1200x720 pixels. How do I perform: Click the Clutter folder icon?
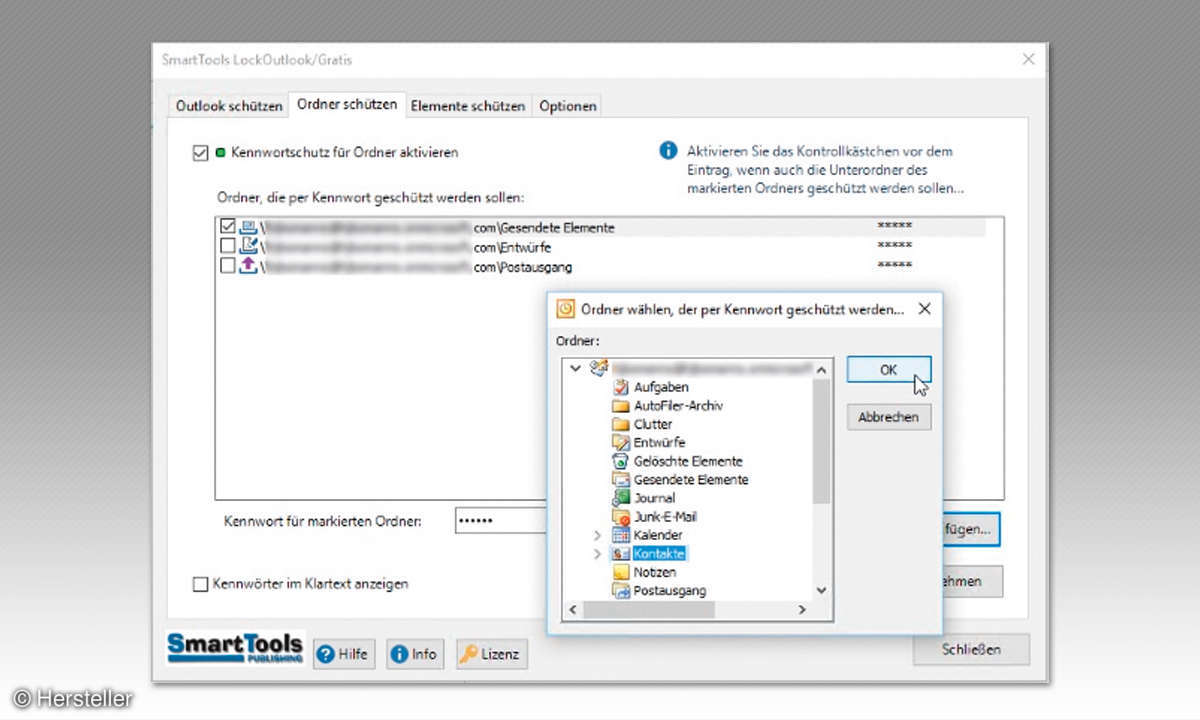pos(621,424)
